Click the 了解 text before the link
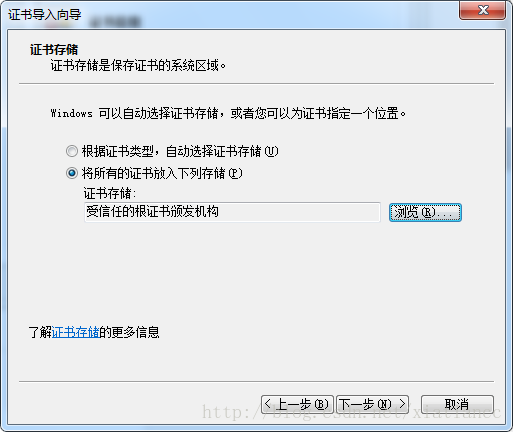This screenshot has height=432, width=513. [40, 332]
